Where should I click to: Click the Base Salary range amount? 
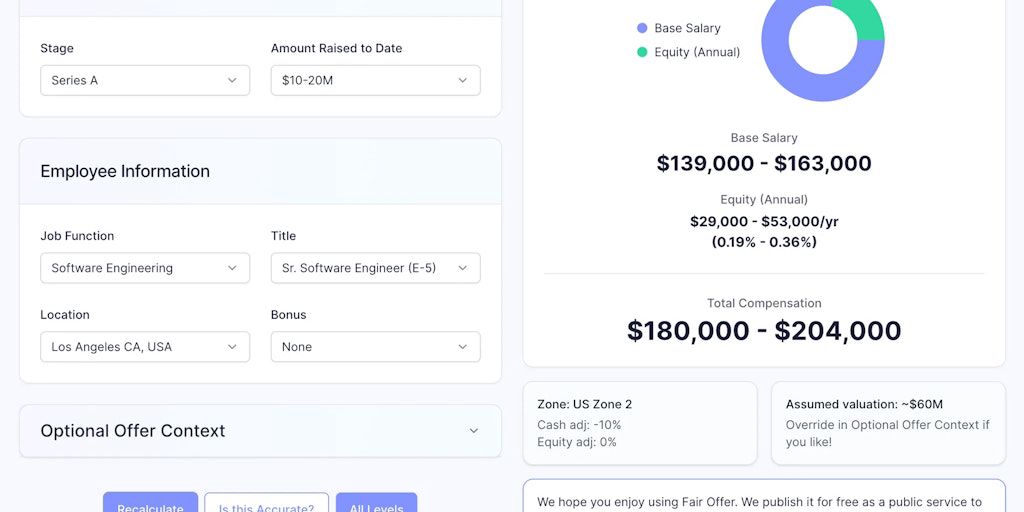pyautogui.click(x=764, y=164)
